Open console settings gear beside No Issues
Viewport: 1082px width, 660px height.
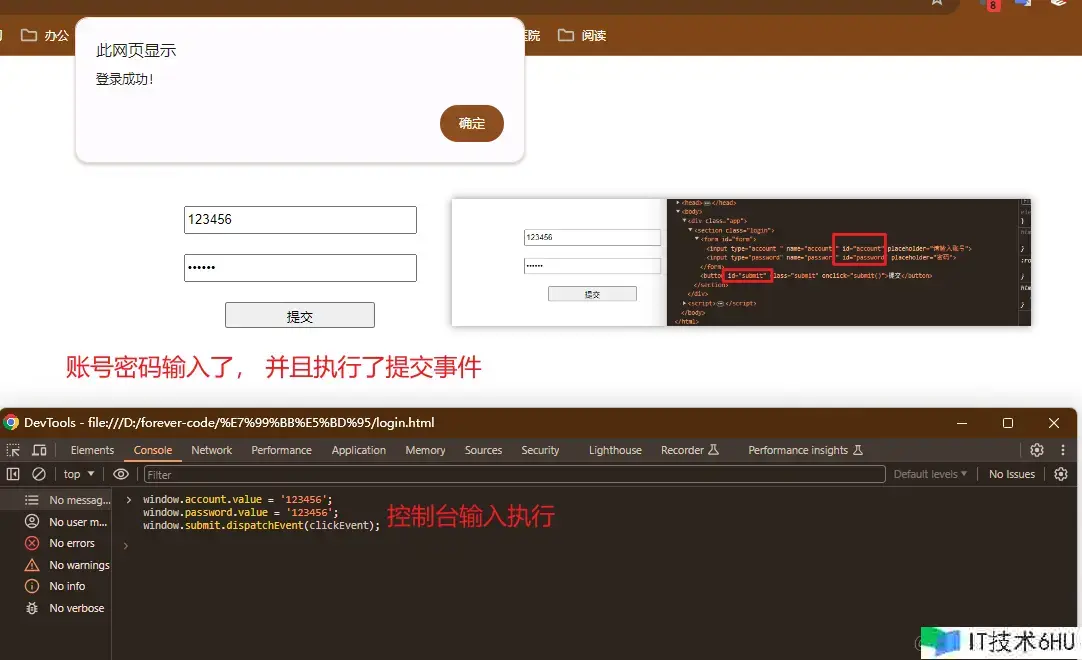(1061, 474)
